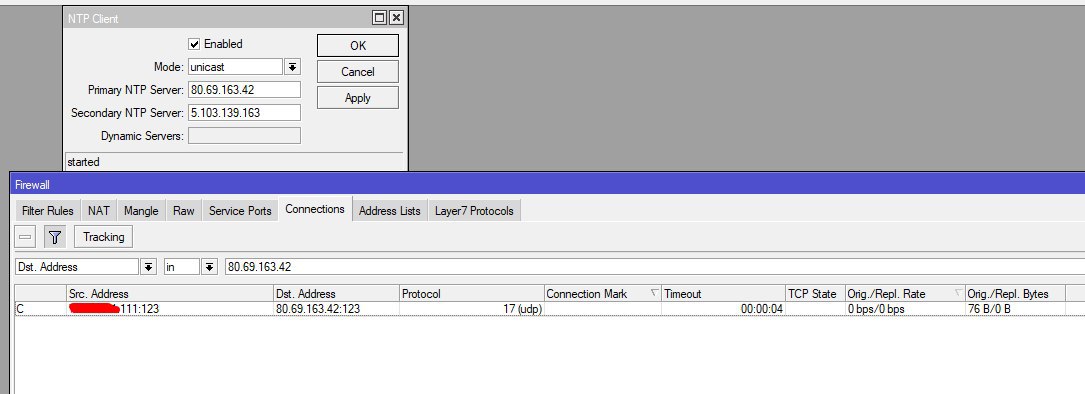Click the TCP State column header

815,294
